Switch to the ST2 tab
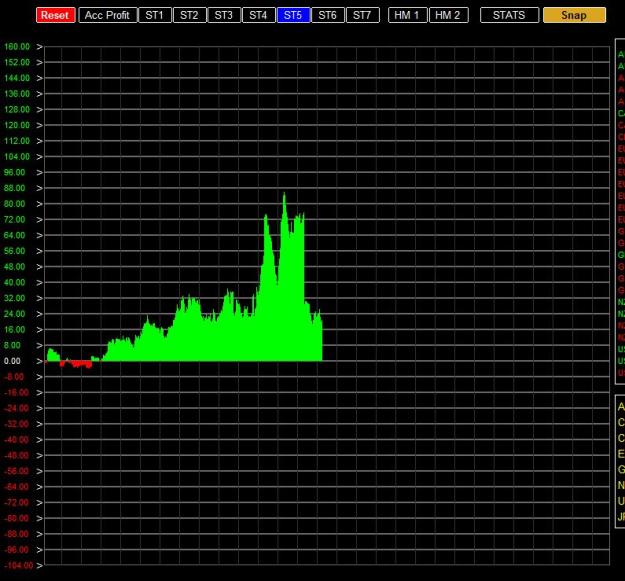 [189, 16]
